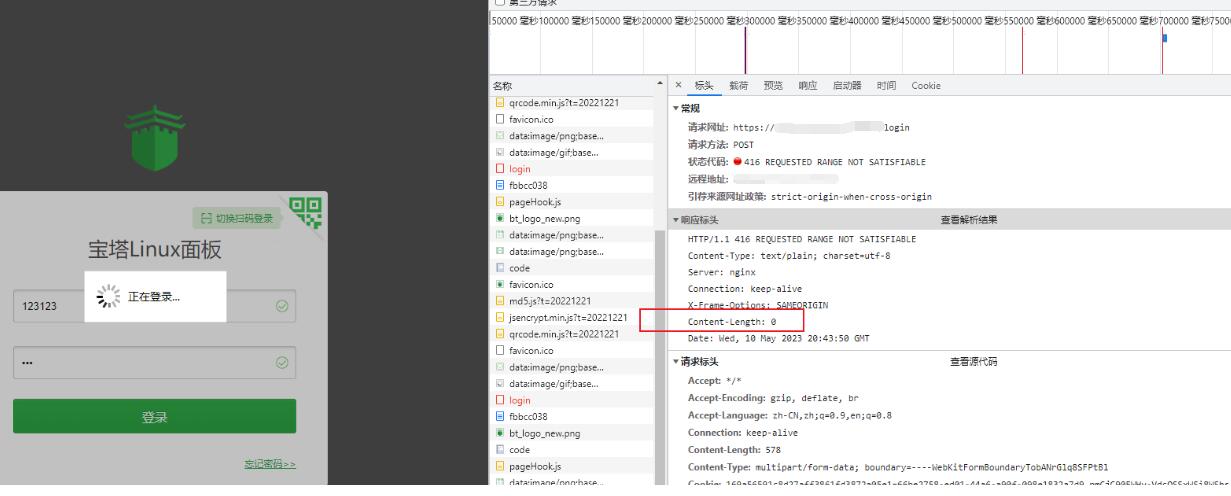Click green checkmark icon in password field
Screen dimensions: 1231x496
pos(281,362)
